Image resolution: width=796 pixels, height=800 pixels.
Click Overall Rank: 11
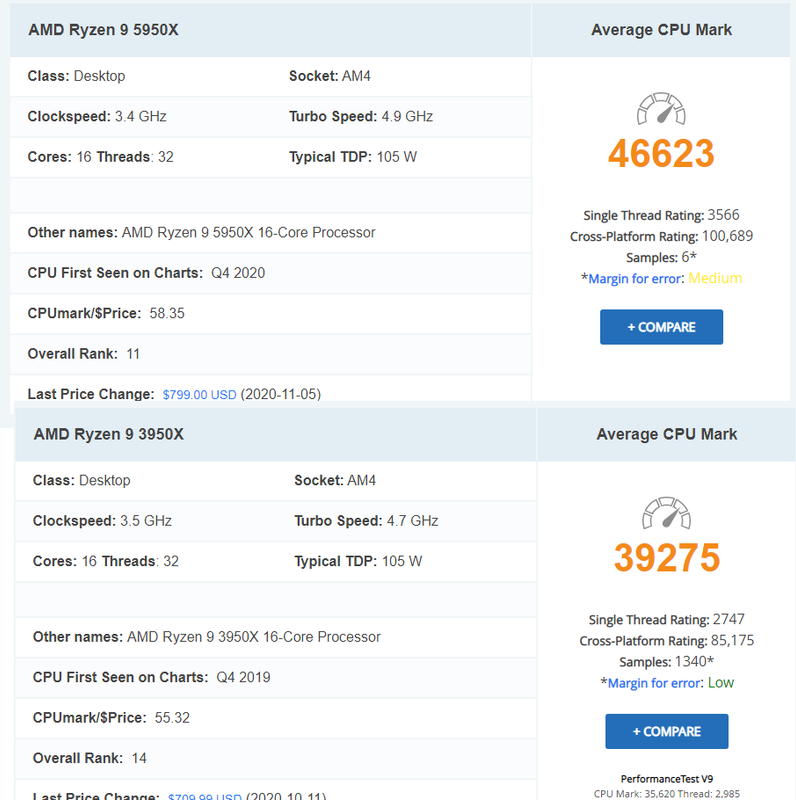click(84, 354)
